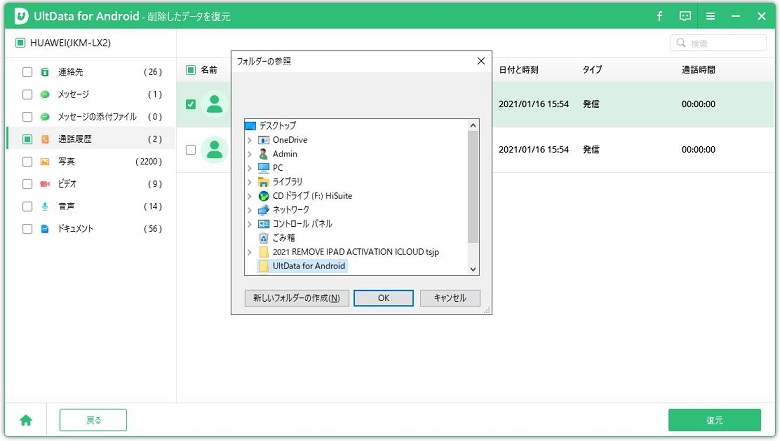Select the ネットワーク icon in the tree
780x441 pixels.
pyautogui.click(x=264, y=210)
